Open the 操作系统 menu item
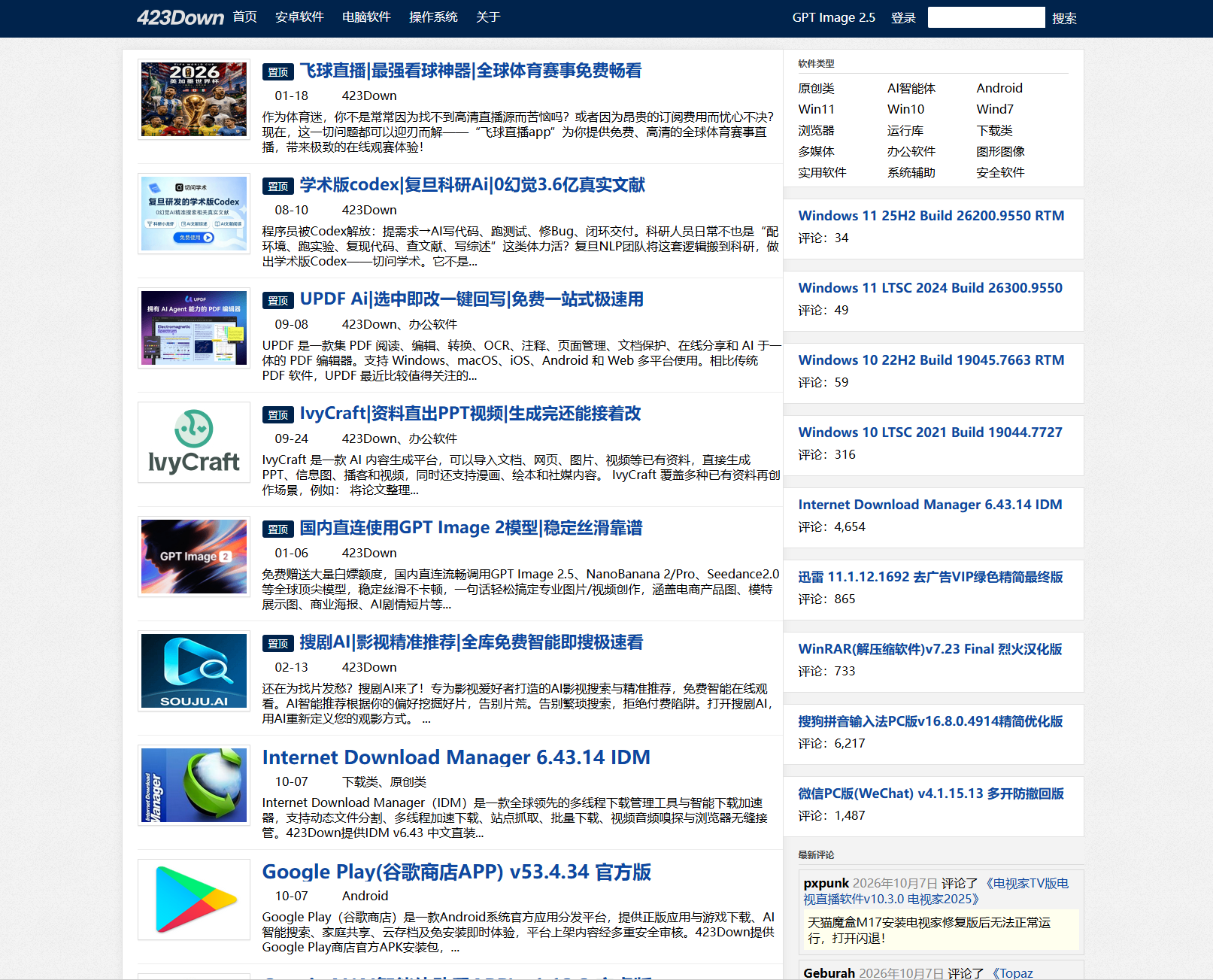Screen dimensions: 1213x980 (x=433, y=17)
